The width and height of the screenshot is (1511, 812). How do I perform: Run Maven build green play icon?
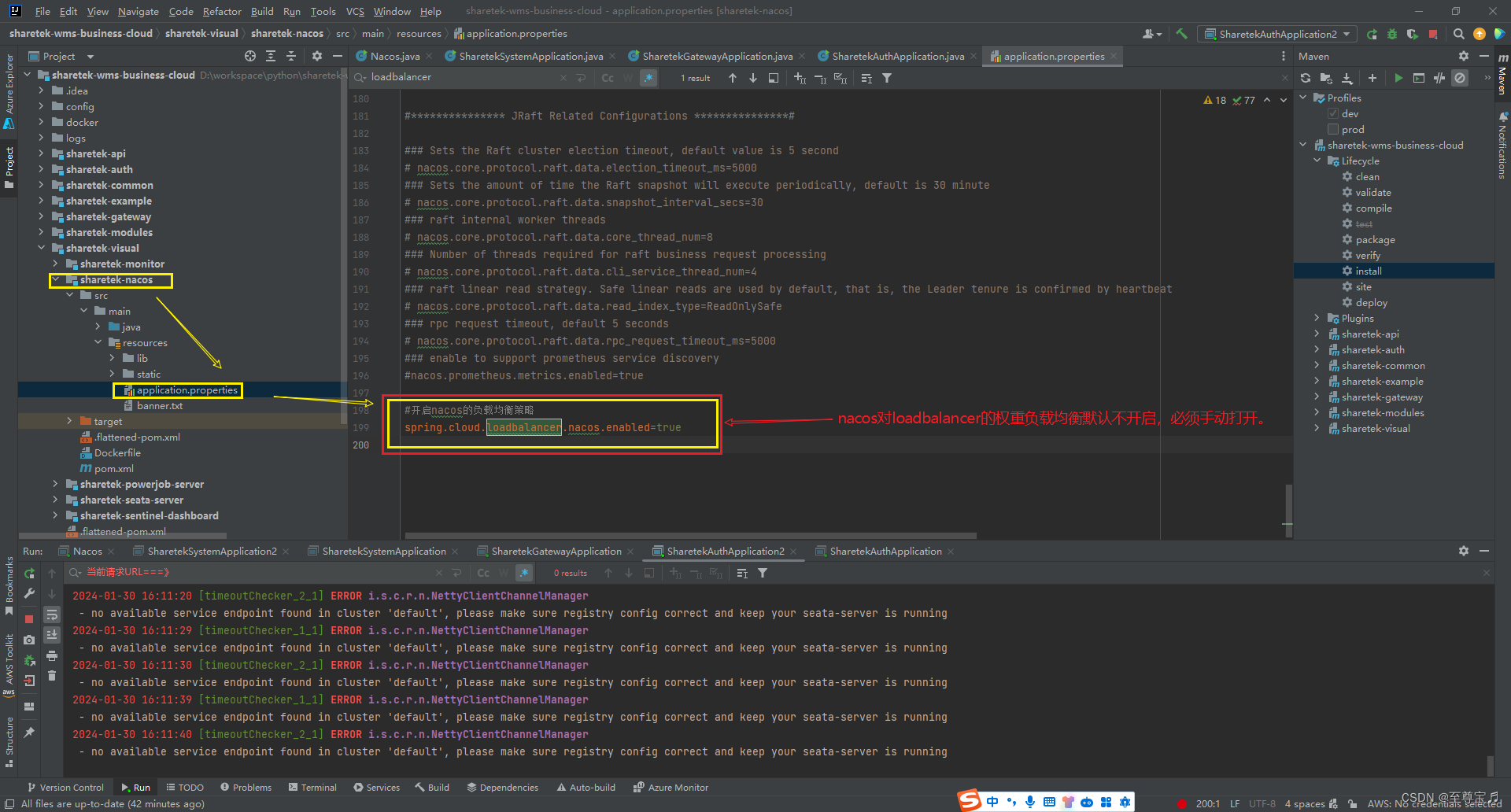coord(1398,78)
